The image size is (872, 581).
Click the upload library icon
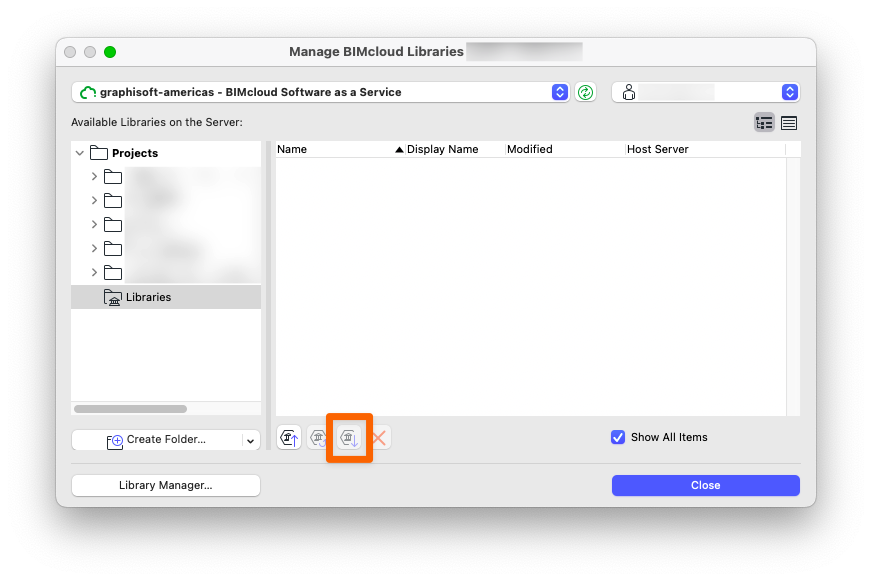[289, 438]
